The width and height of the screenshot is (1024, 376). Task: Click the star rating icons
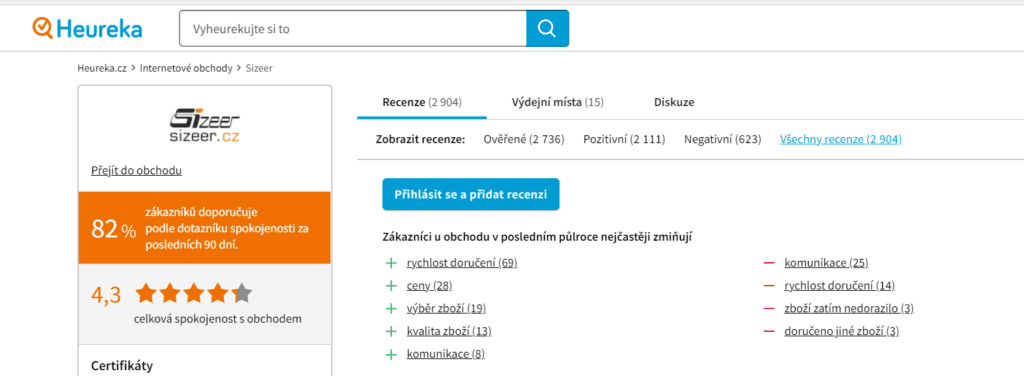[193, 294]
